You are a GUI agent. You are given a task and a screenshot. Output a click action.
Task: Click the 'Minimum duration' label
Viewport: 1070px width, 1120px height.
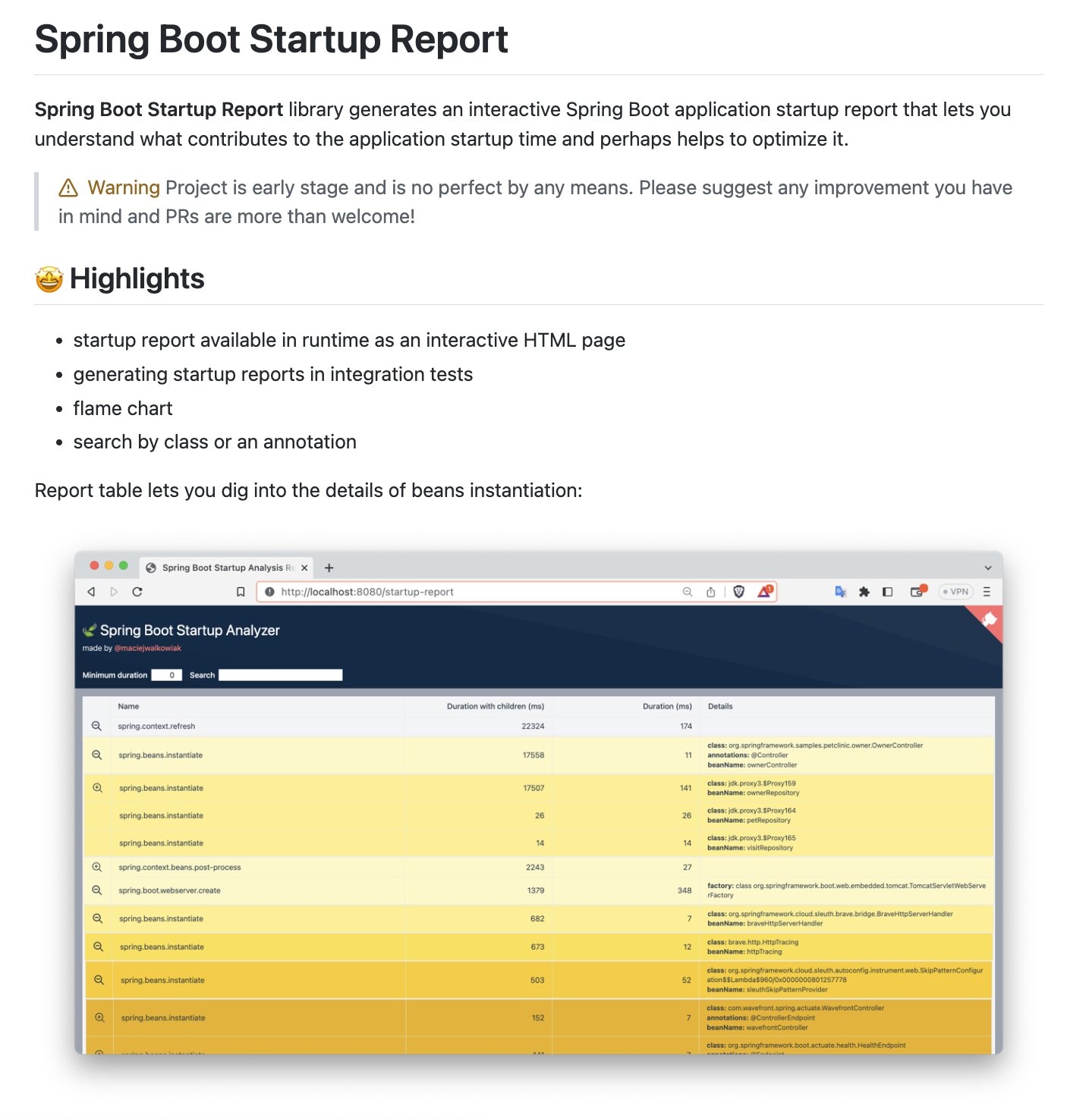[115, 675]
